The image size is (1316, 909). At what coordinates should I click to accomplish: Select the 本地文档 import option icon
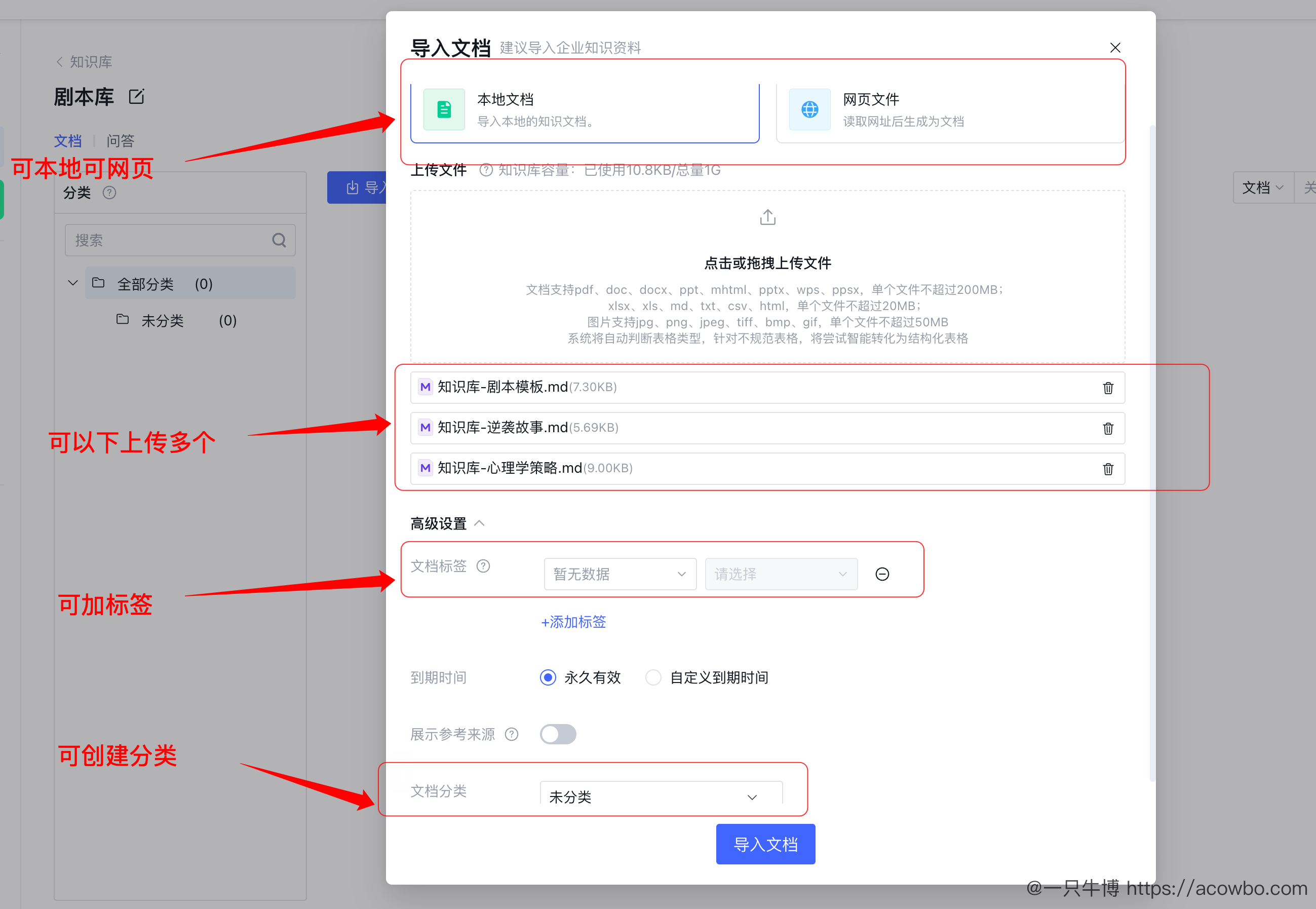click(x=444, y=109)
